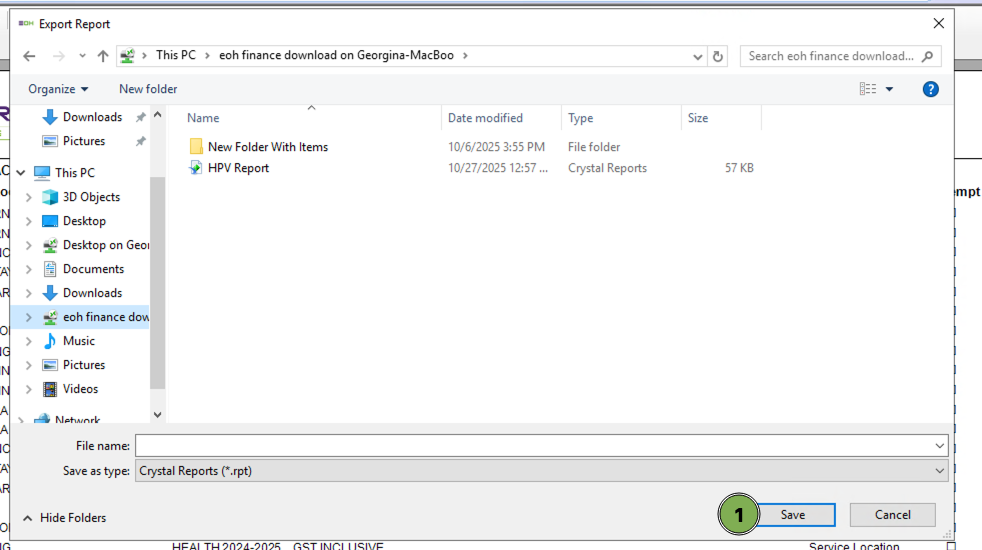
Task: Click the Up one level arrow
Action: click(x=103, y=56)
